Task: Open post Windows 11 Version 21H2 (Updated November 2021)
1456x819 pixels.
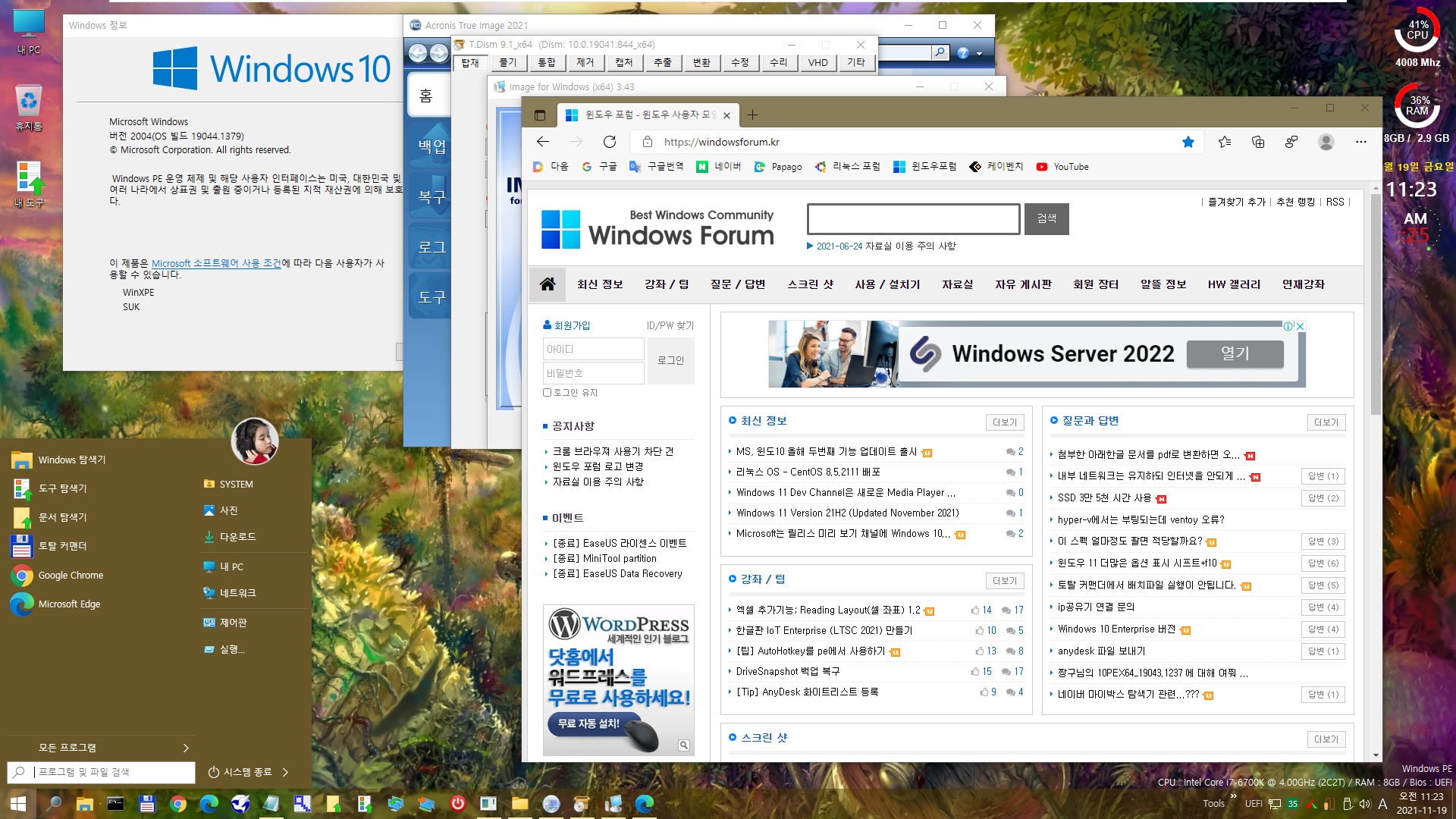Action: pos(848,513)
